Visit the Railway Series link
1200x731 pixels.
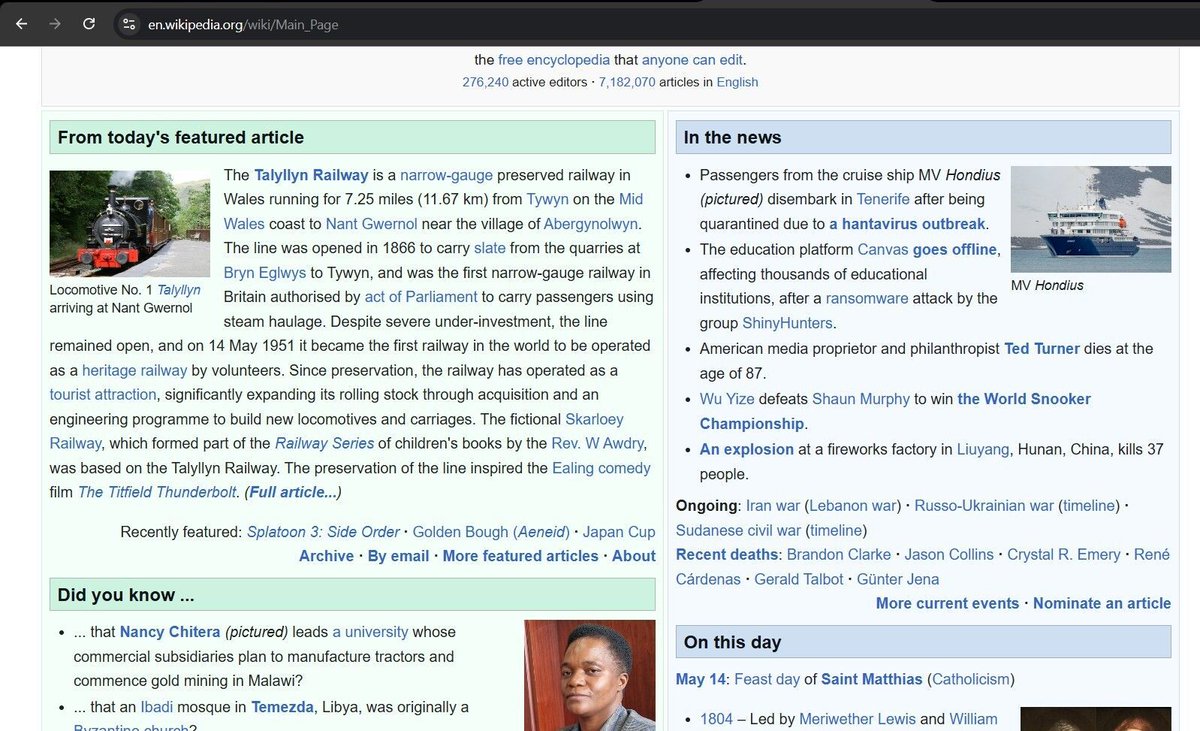(x=324, y=443)
